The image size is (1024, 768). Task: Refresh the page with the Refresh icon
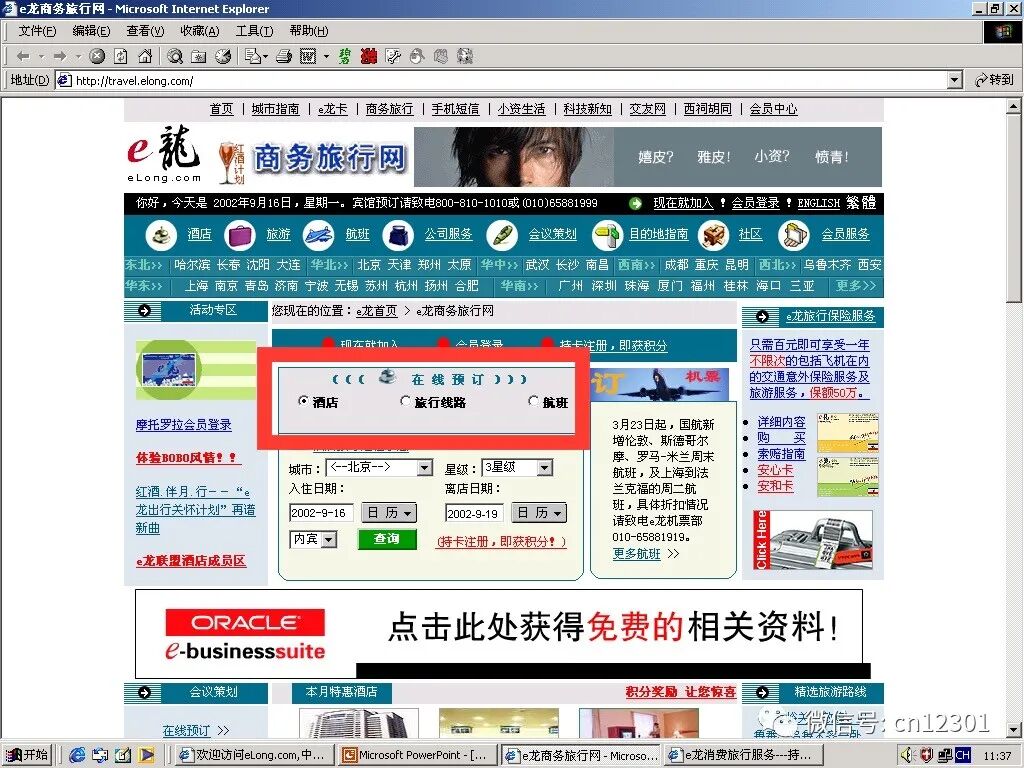121,57
